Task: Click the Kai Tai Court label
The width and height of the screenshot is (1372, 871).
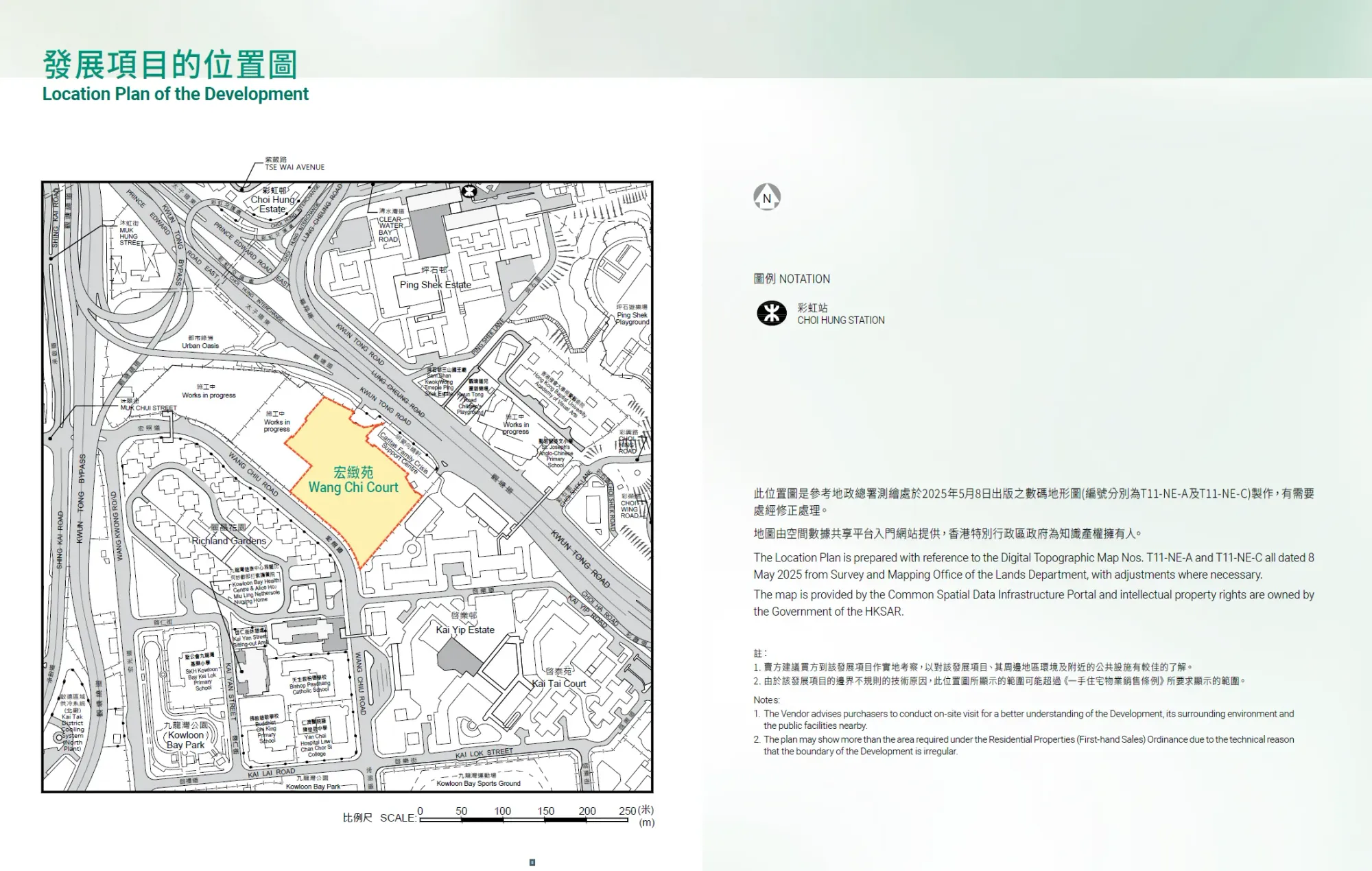Action: pos(559,684)
